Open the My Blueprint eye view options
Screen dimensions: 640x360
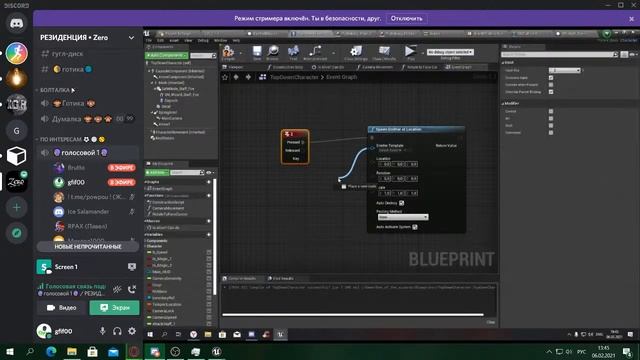click(x=210, y=173)
